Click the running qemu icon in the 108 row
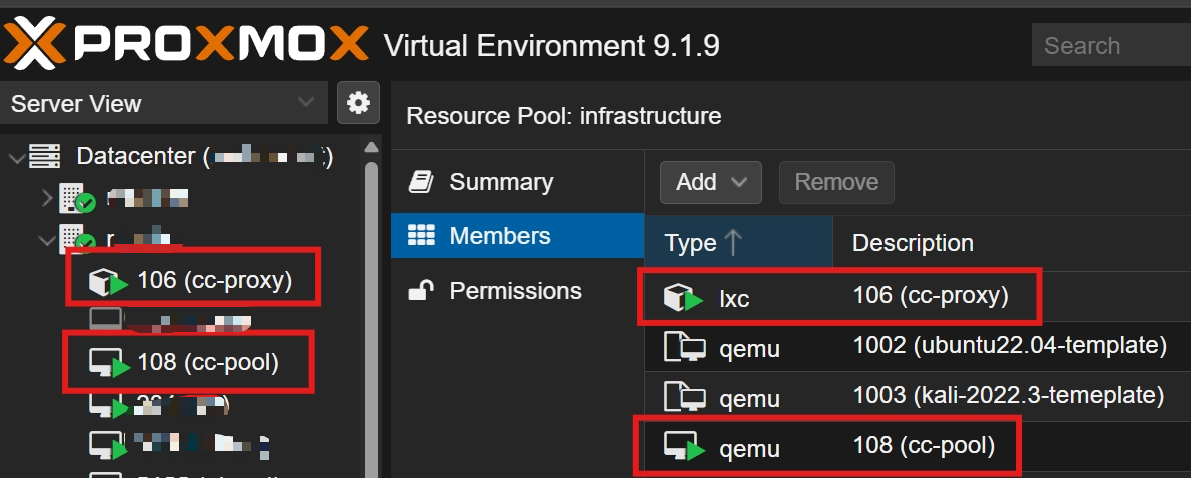The height and width of the screenshot is (478, 1191). tap(684, 447)
